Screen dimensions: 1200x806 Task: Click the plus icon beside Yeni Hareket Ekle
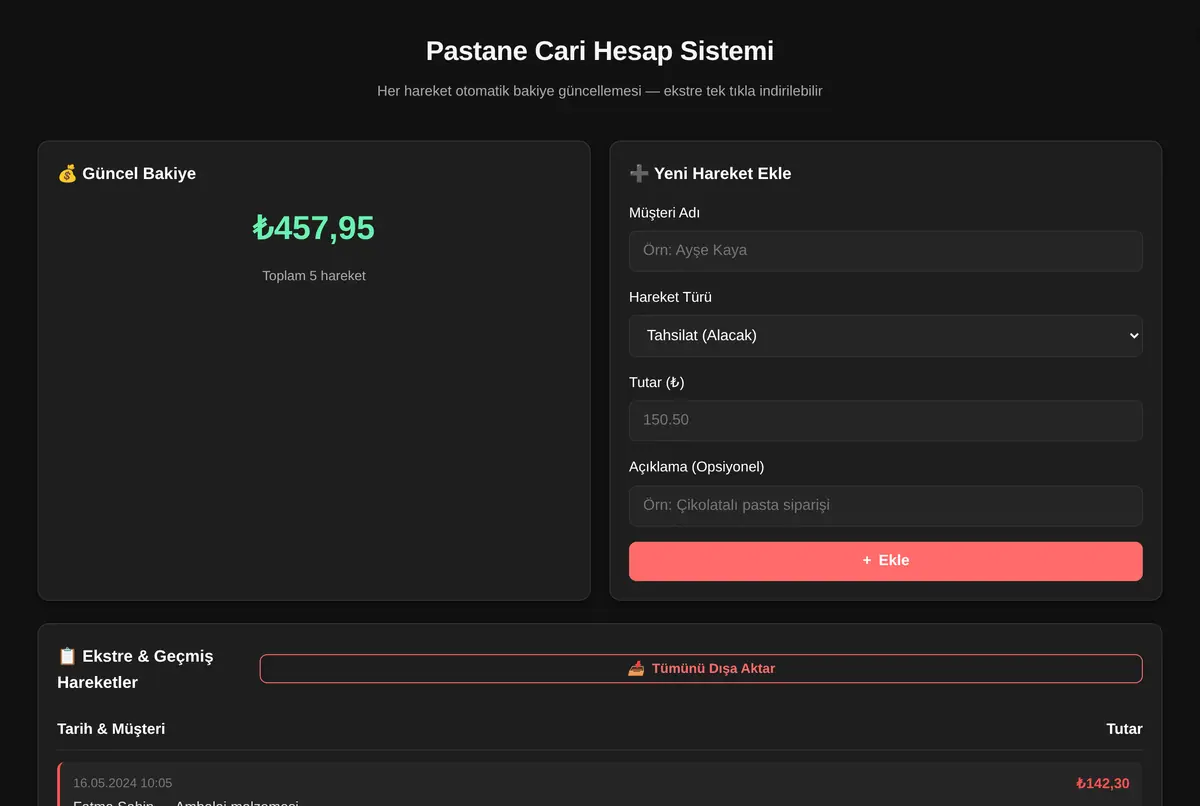tap(639, 174)
